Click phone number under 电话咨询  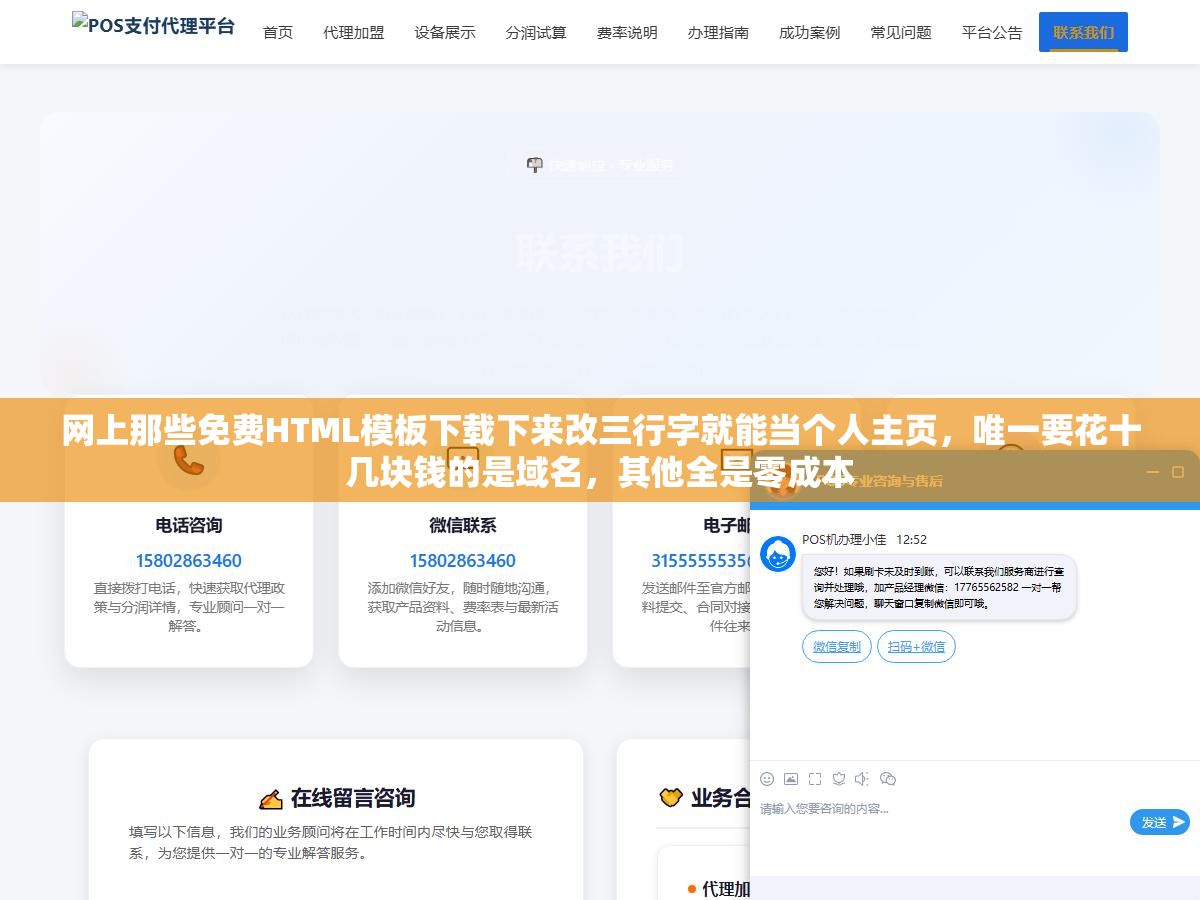tap(189, 561)
